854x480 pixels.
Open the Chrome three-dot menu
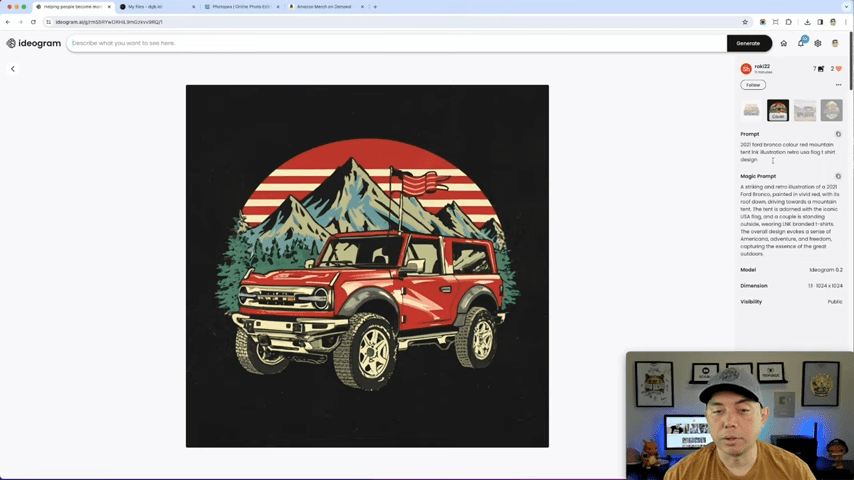(x=846, y=22)
